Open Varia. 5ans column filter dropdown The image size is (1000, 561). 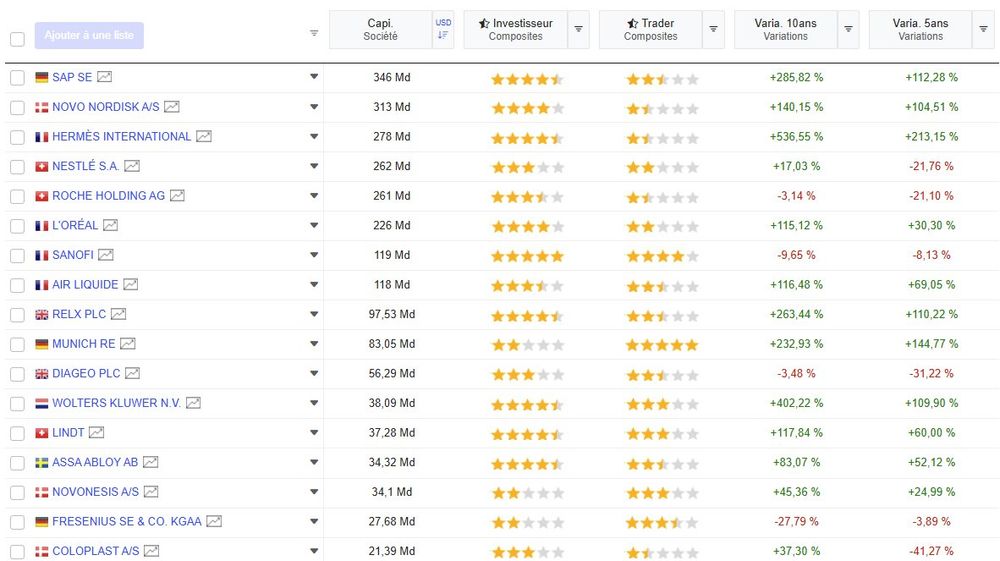[x=983, y=29]
